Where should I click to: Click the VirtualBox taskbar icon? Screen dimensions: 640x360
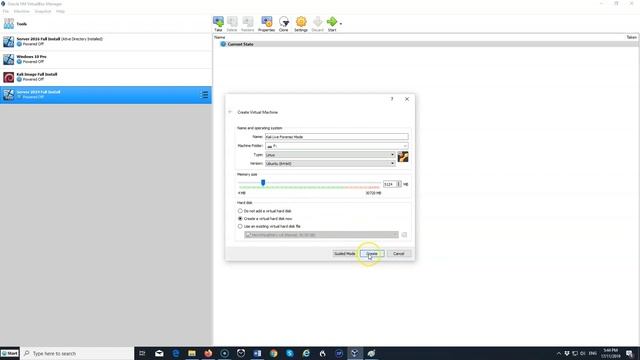point(355,353)
